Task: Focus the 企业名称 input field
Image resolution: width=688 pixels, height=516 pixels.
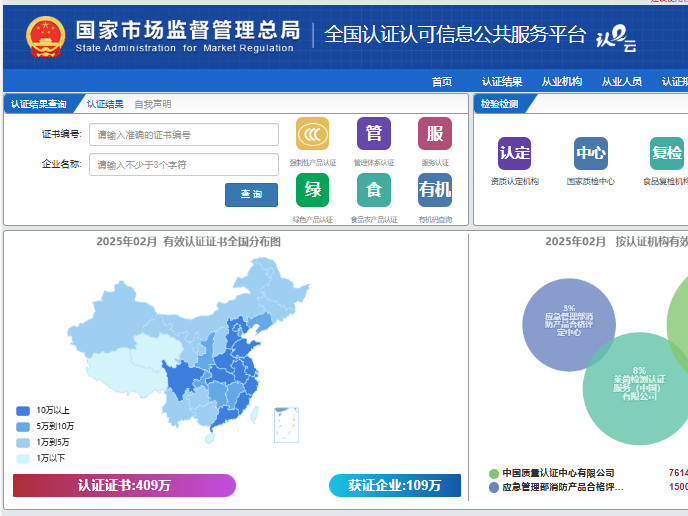Action: (x=184, y=165)
